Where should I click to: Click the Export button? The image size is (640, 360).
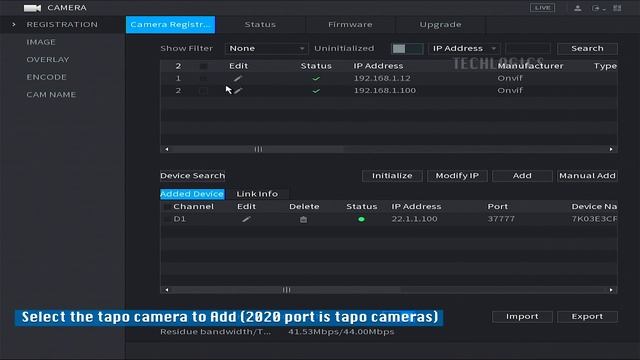pos(587,317)
